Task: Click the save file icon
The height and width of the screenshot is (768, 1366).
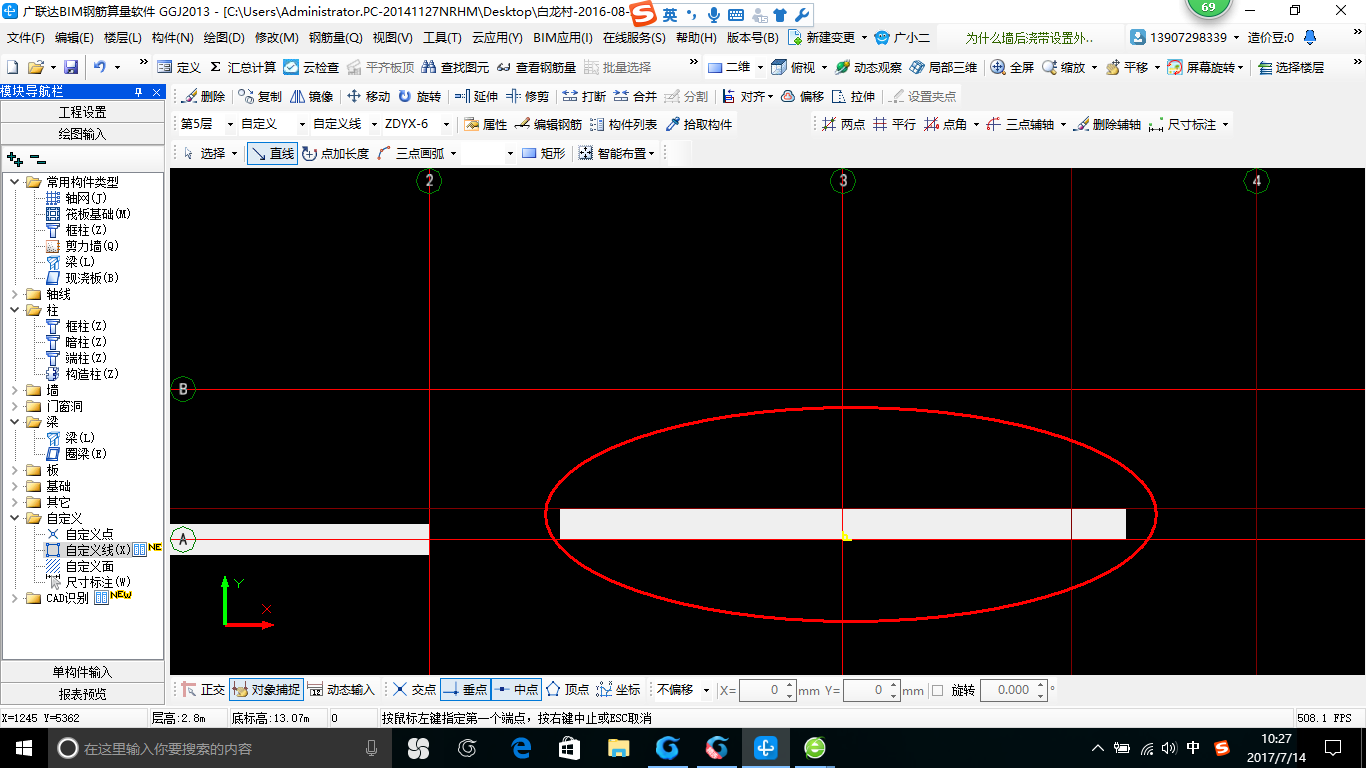Action: tap(71, 67)
